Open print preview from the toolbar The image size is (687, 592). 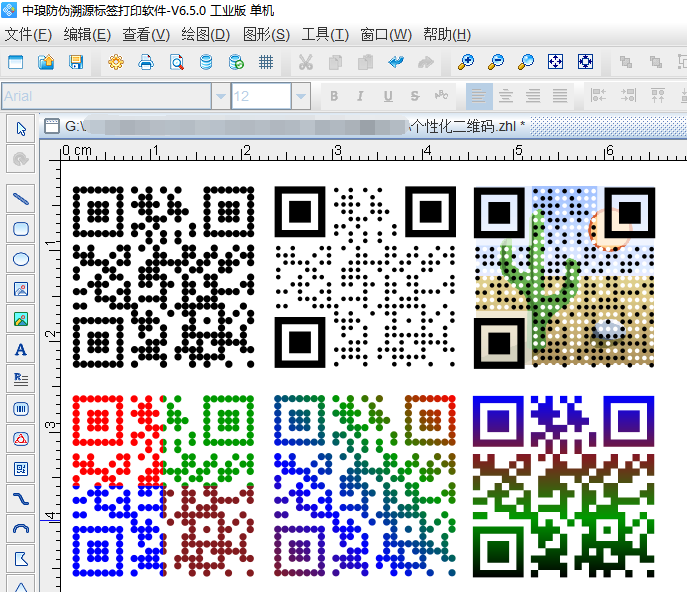coord(176,63)
